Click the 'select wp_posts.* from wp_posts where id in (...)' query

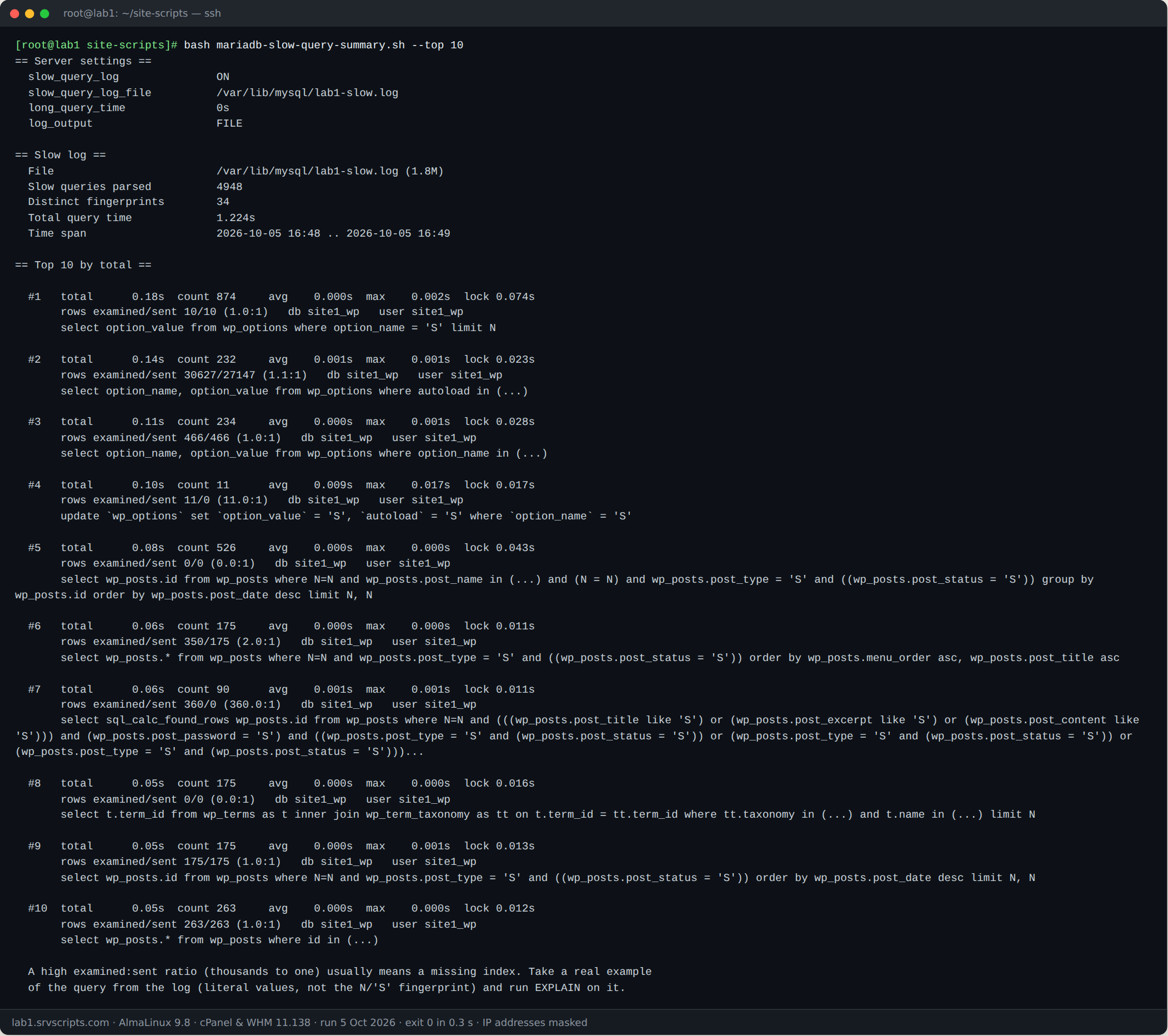pos(219,940)
